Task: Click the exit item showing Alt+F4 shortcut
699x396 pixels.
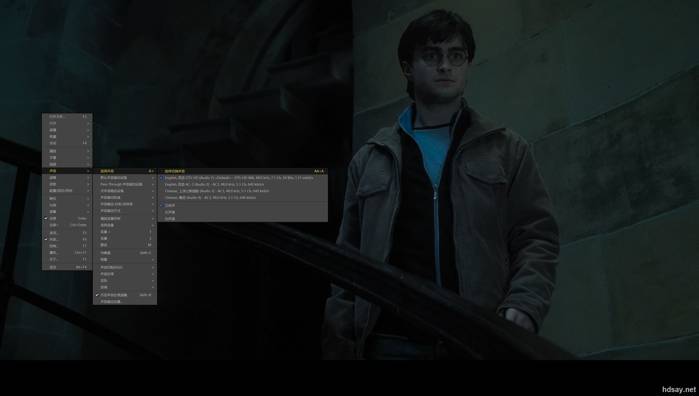Action: click(x=67, y=267)
